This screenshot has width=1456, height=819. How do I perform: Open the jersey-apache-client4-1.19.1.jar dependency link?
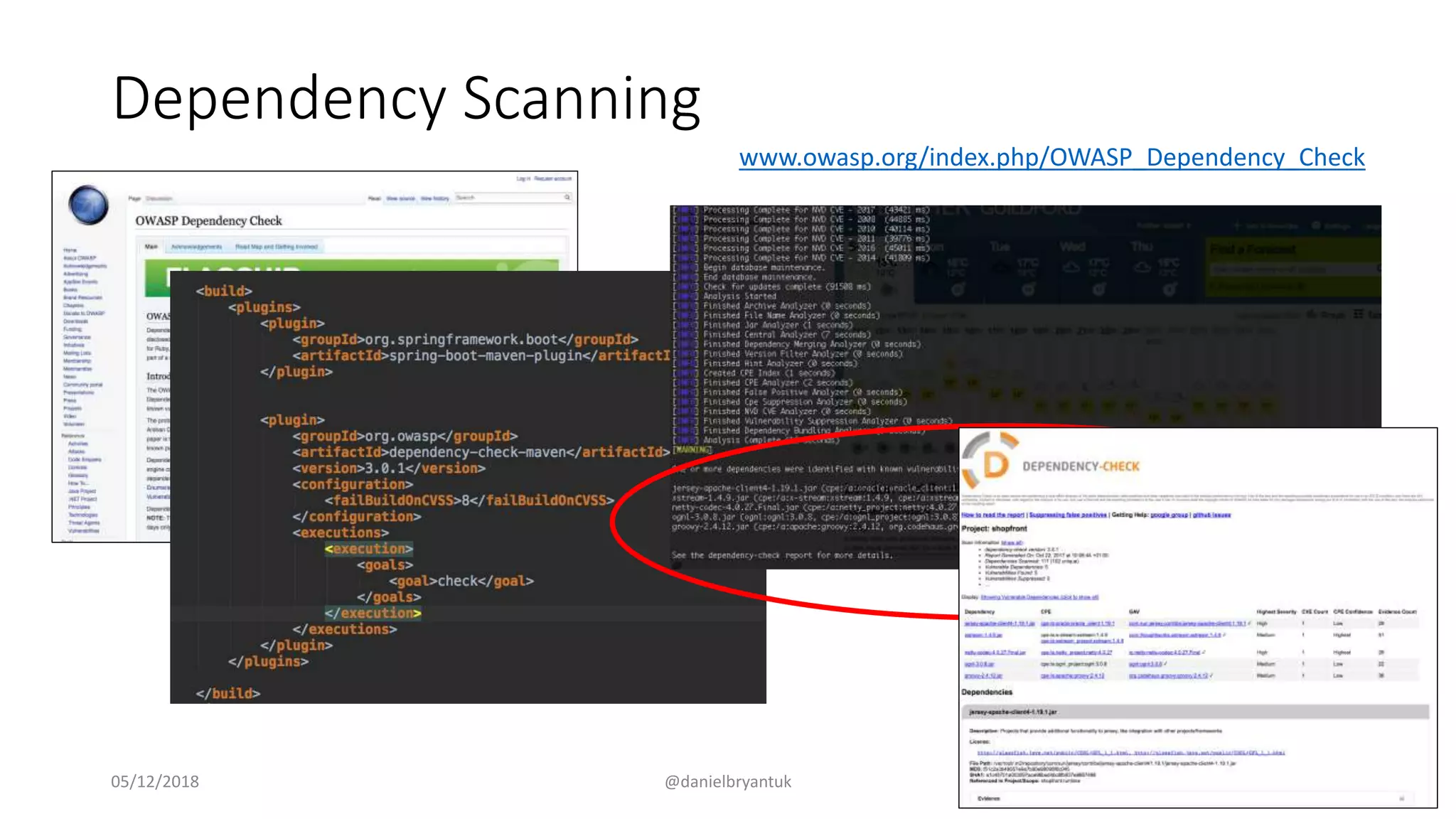[1000, 623]
